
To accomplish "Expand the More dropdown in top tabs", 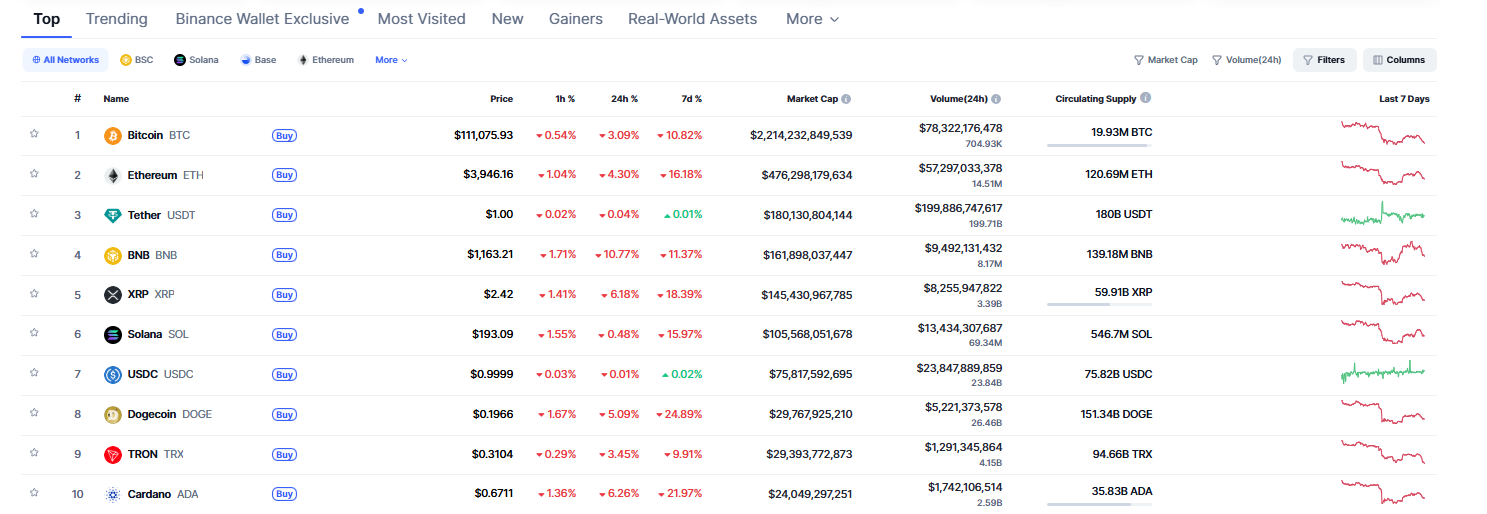I will (812, 19).
